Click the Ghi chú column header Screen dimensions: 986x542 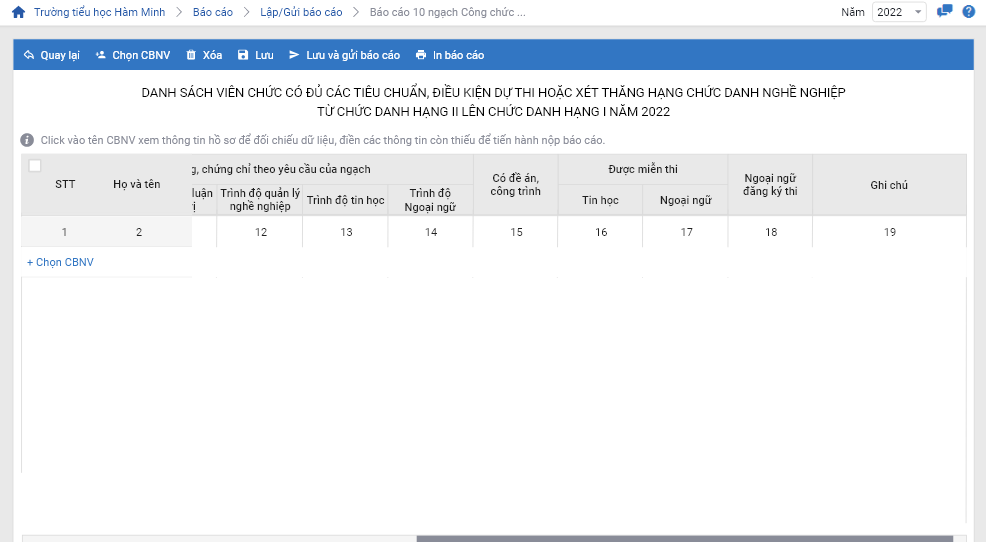click(889, 185)
